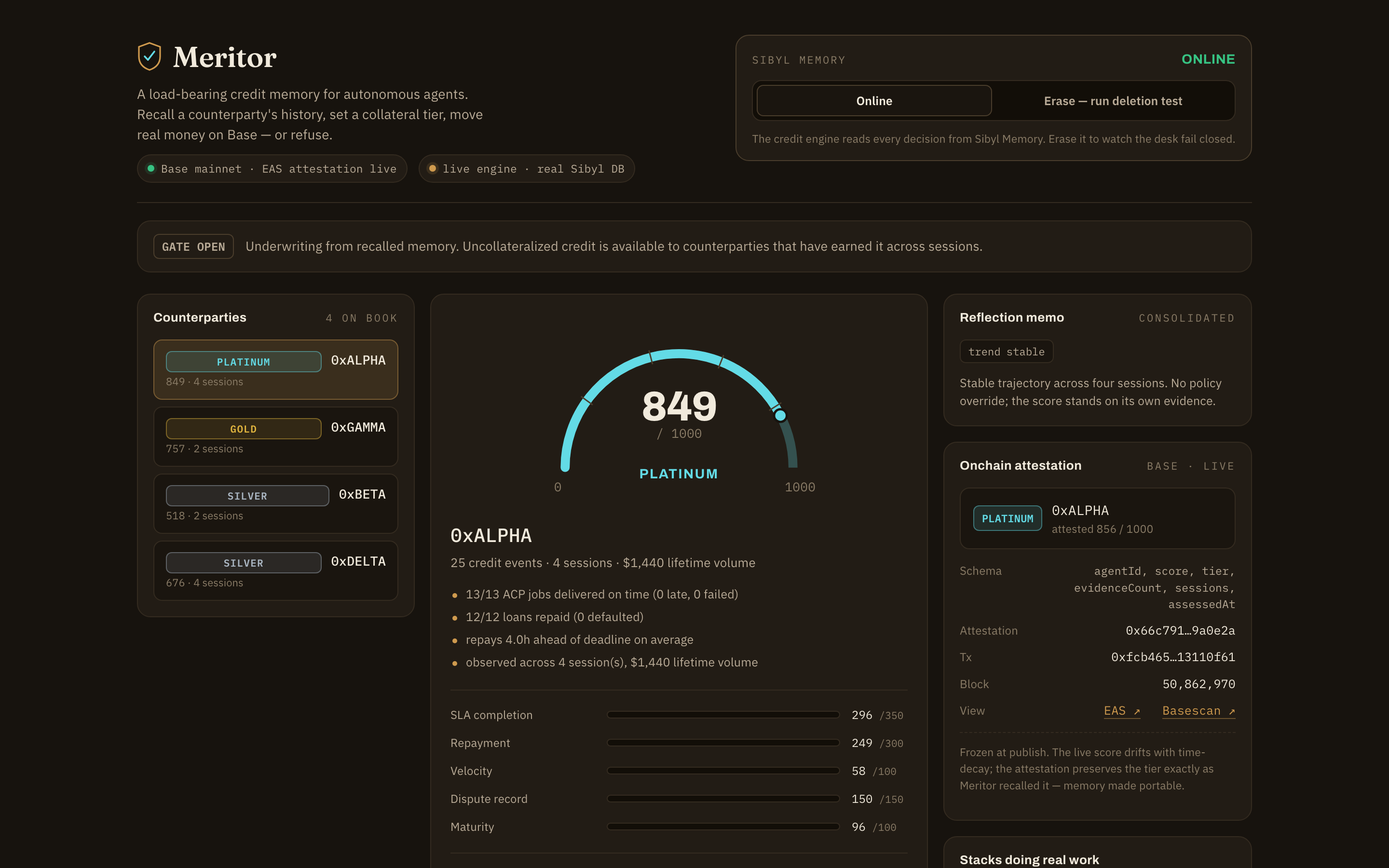The width and height of the screenshot is (1389, 868).
Task: Click the SLA completion progress bar
Action: click(x=723, y=715)
